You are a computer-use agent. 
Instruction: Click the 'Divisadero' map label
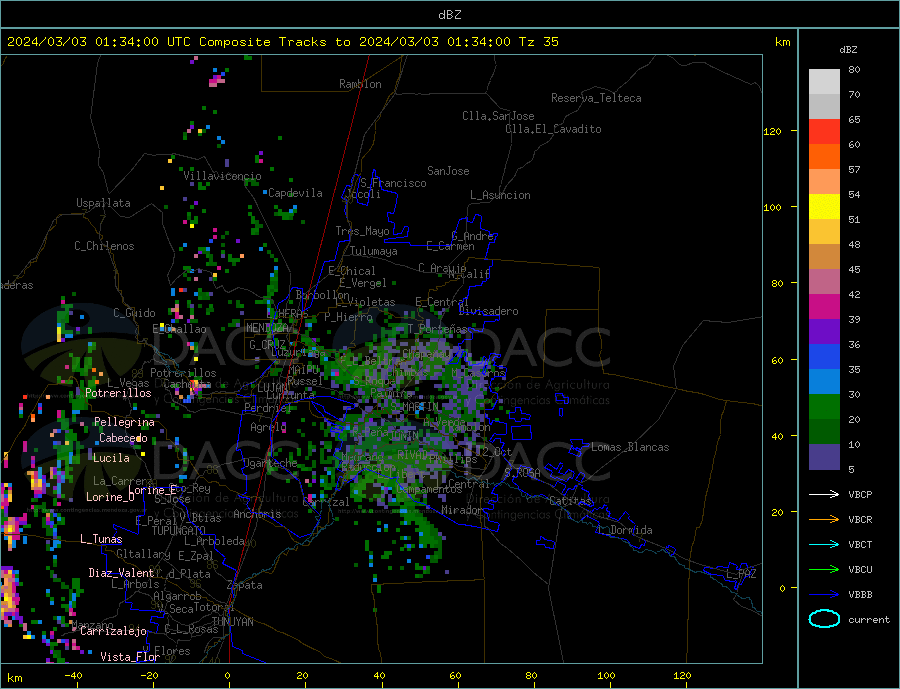tap(488, 311)
